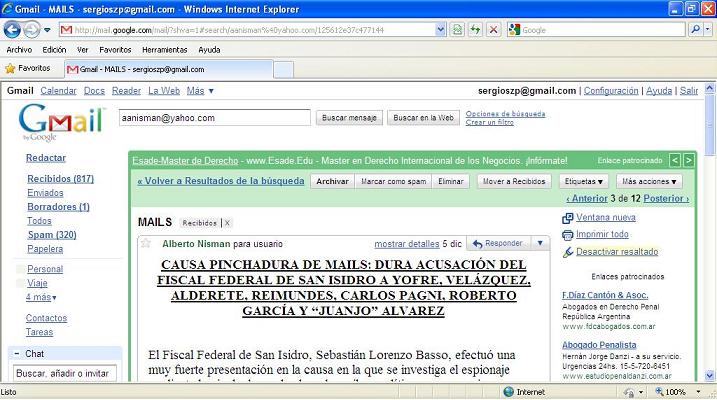Click the browser Forward arrow button
This screenshot has width=717, height=400.
tap(32, 30)
